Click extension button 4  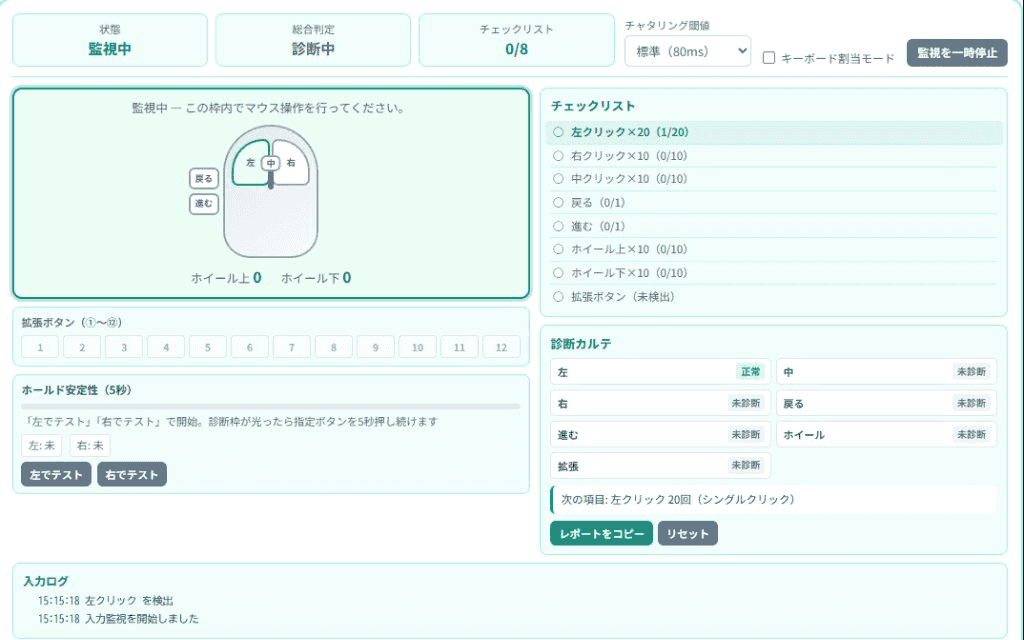[166, 347]
